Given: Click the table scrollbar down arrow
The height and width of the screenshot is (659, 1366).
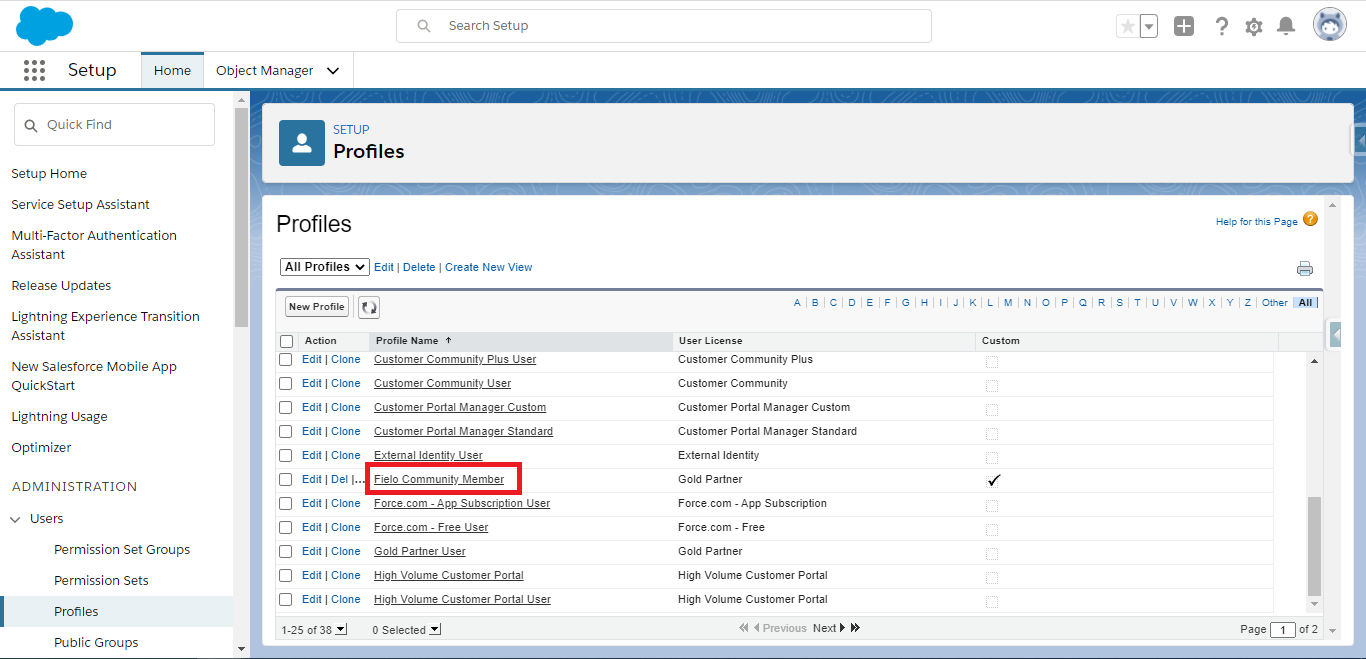Looking at the screenshot, I should point(1315,604).
